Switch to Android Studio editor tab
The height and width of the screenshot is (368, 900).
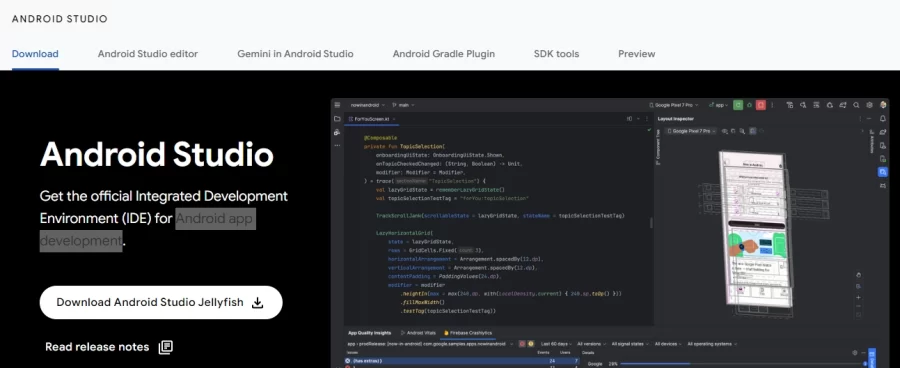click(148, 54)
